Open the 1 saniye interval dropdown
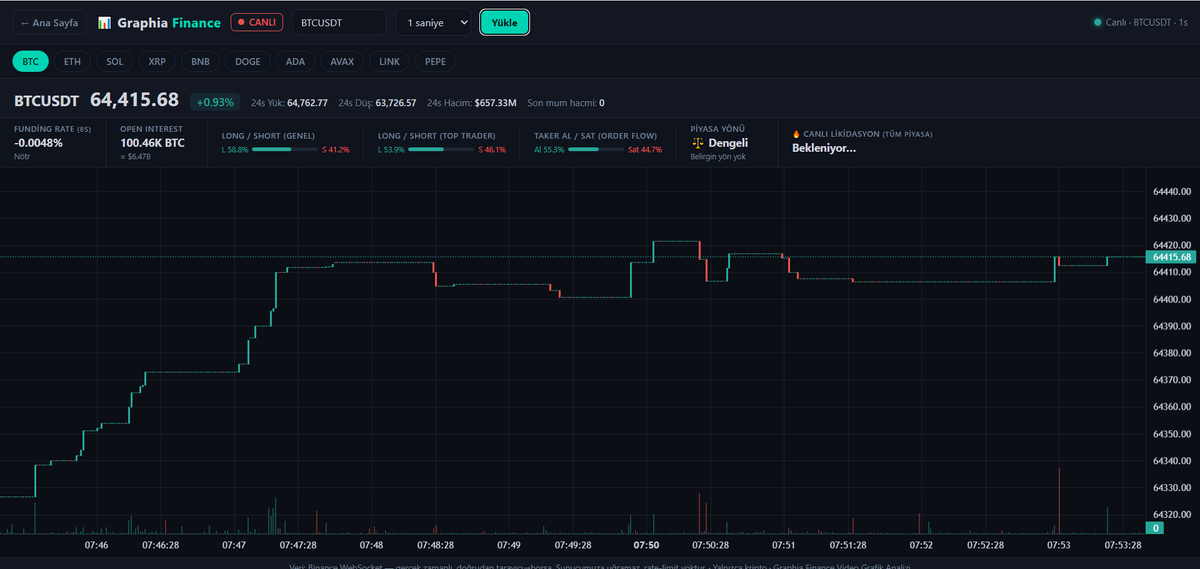Image resolution: width=1200 pixels, height=569 pixels. click(433, 22)
